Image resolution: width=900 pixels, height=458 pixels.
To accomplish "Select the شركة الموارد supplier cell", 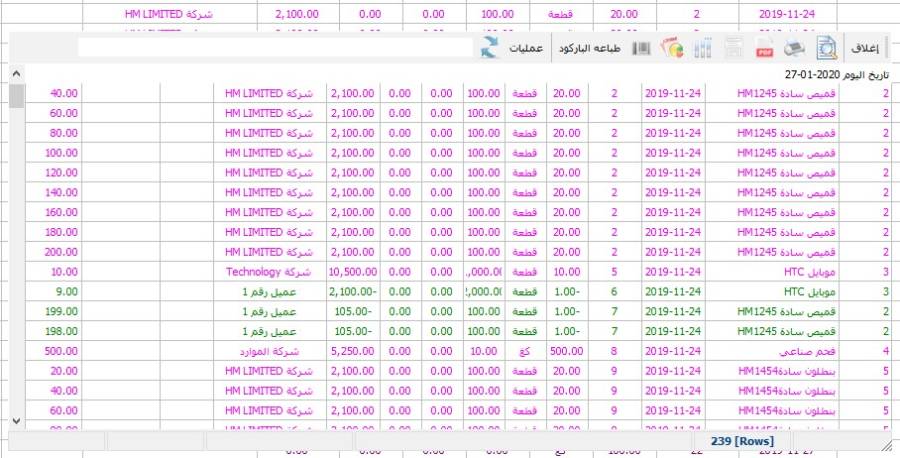I will point(269,351).
